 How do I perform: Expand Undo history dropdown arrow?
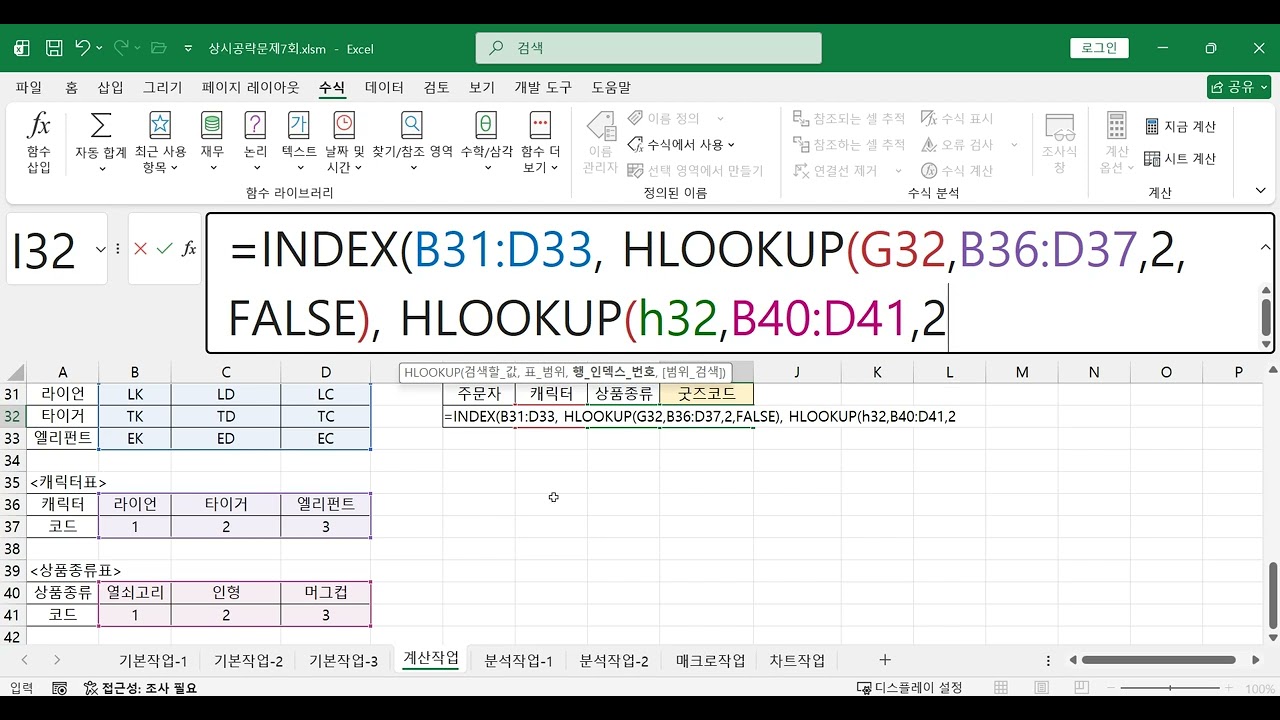[101, 48]
